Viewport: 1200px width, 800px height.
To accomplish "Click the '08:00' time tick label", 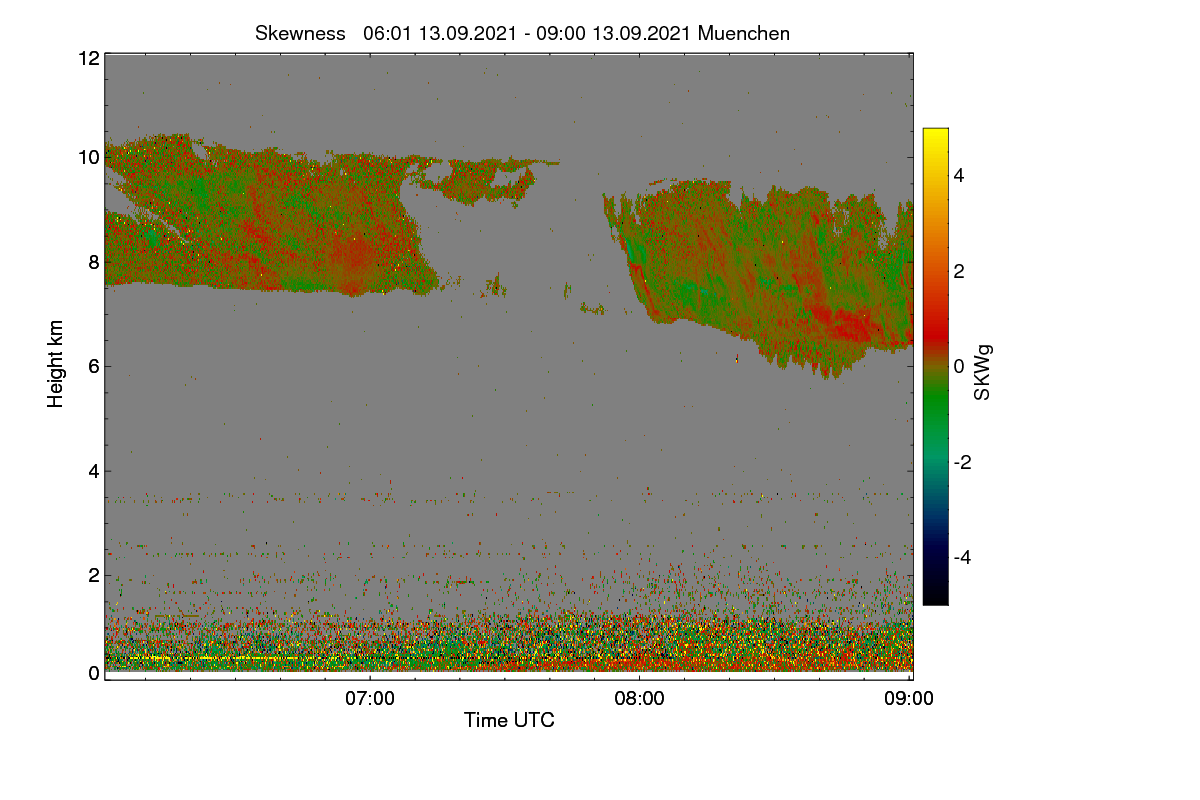I will pyautogui.click(x=640, y=699).
